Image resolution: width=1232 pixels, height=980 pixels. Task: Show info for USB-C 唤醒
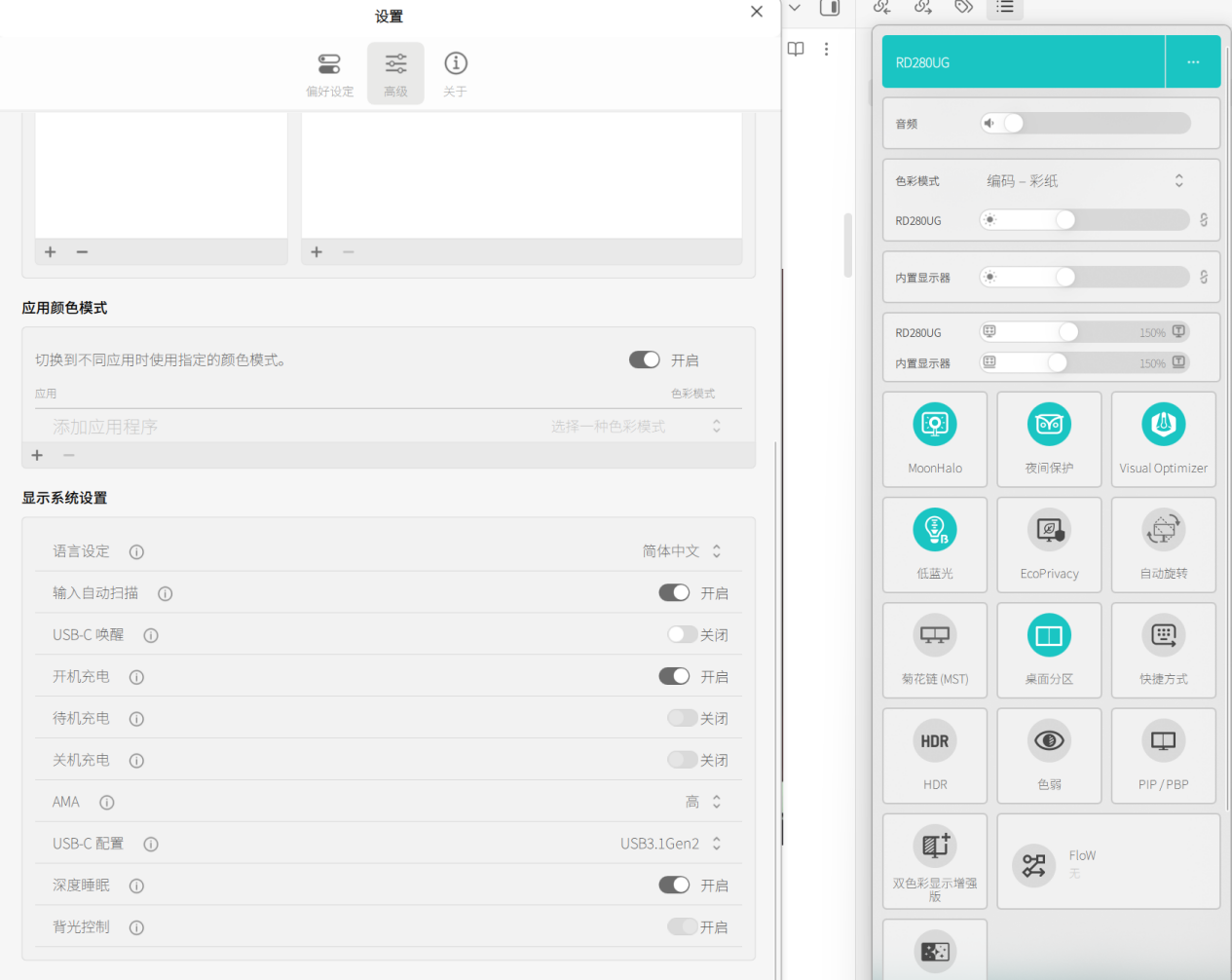[151, 635]
